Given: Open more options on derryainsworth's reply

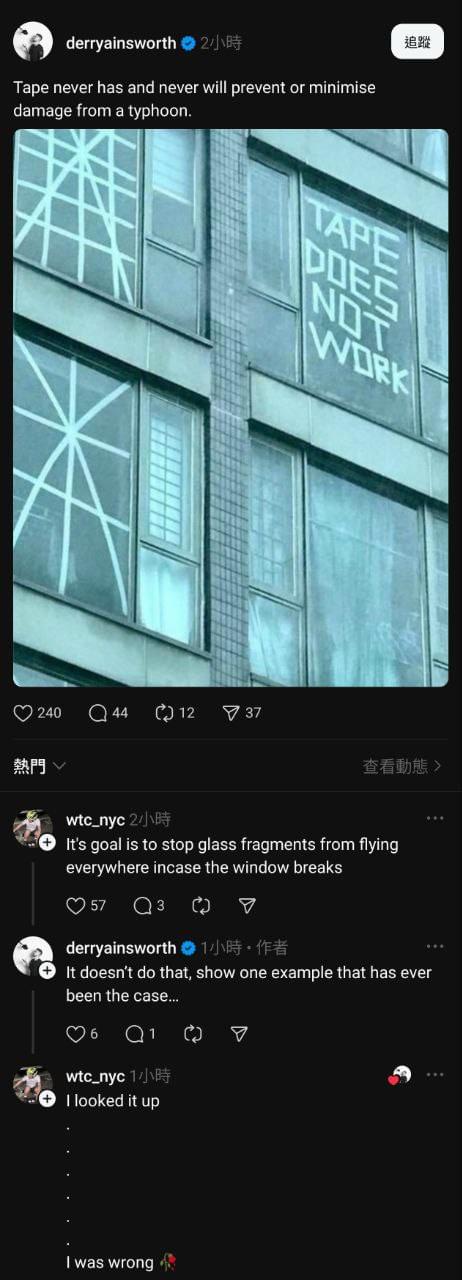Looking at the screenshot, I should [435, 946].
